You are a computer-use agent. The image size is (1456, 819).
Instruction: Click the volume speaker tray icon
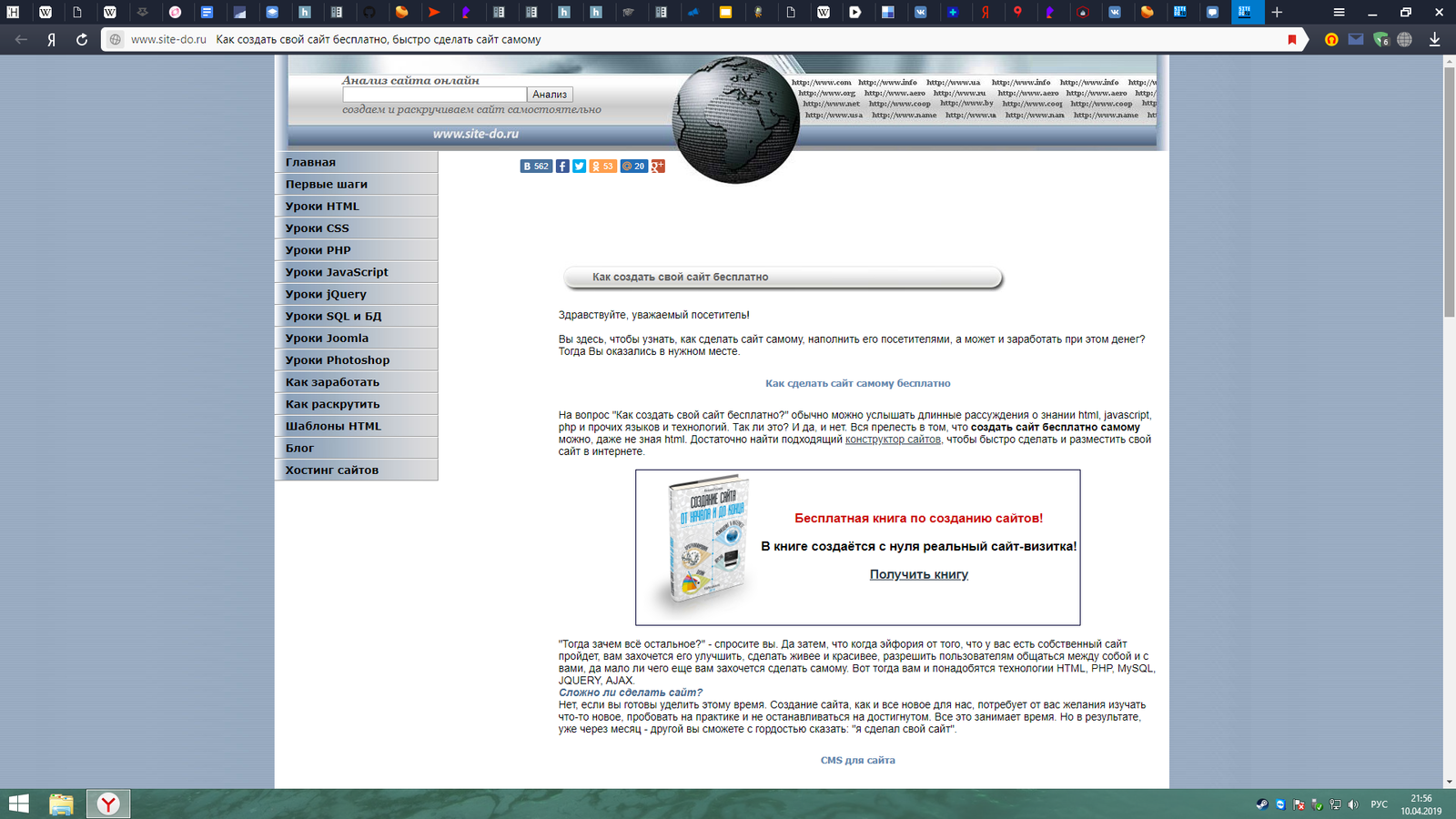(1353, 804)
